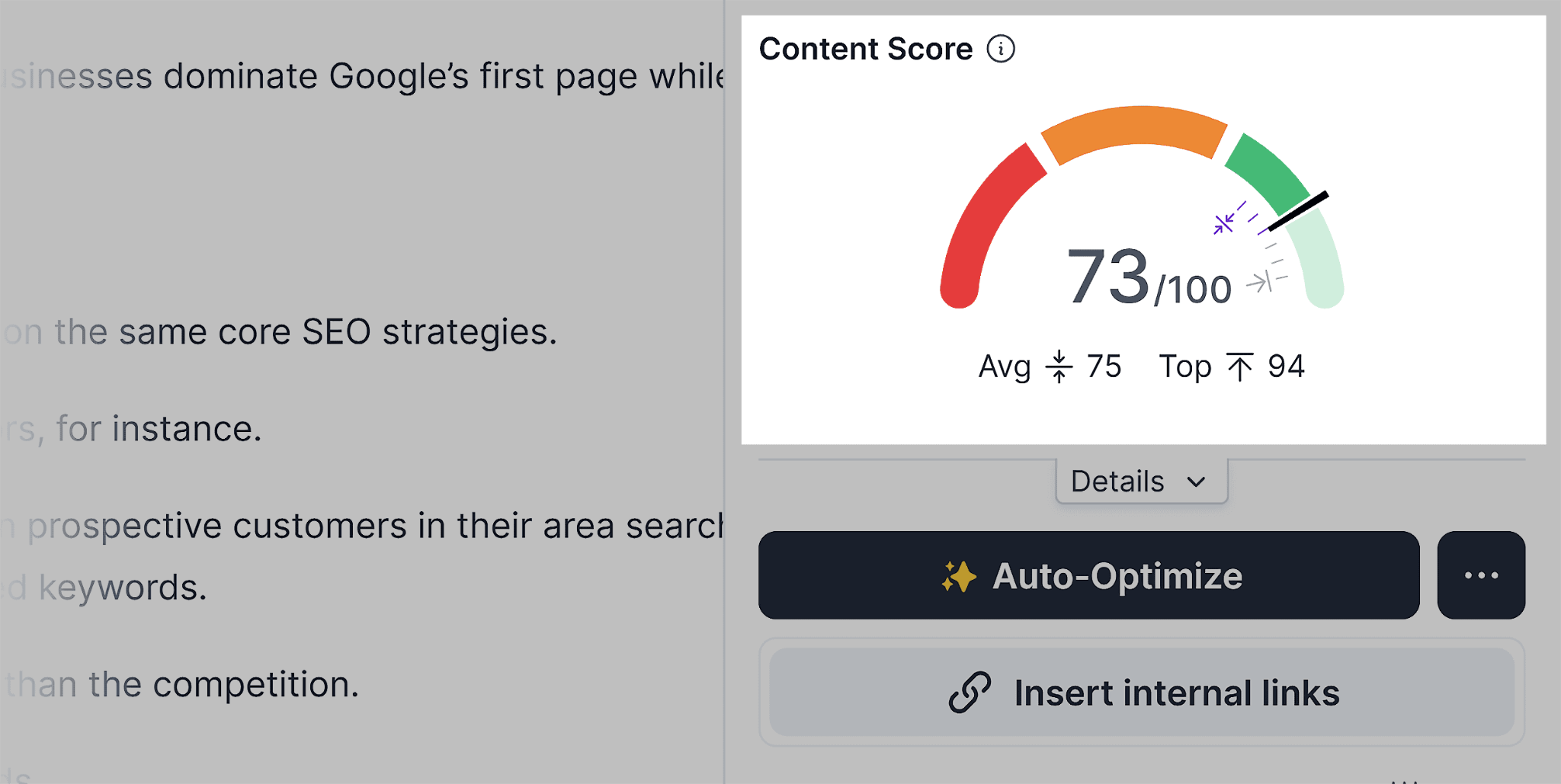Click the Content Score info icon
Screen dimensions: 1561x784
tap(1001, 48)
